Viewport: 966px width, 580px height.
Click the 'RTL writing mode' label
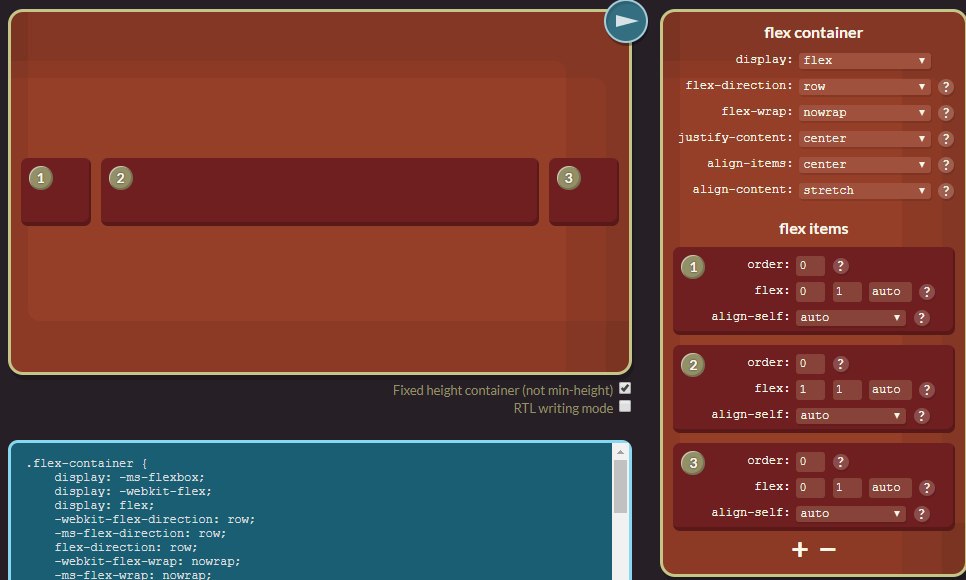click(563, 408)
